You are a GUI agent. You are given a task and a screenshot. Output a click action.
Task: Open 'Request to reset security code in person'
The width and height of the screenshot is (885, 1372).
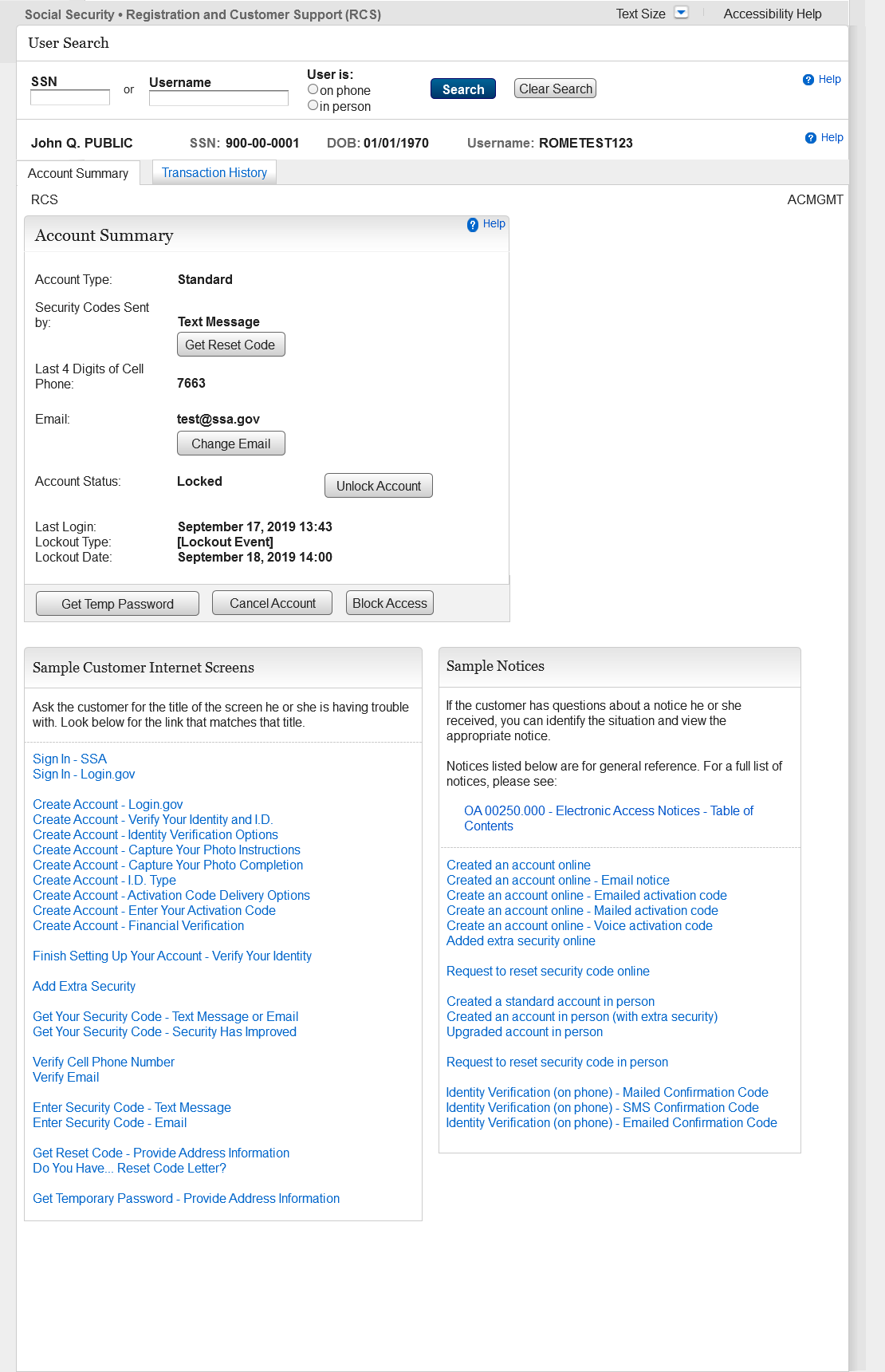click(x=557, y=1062)
